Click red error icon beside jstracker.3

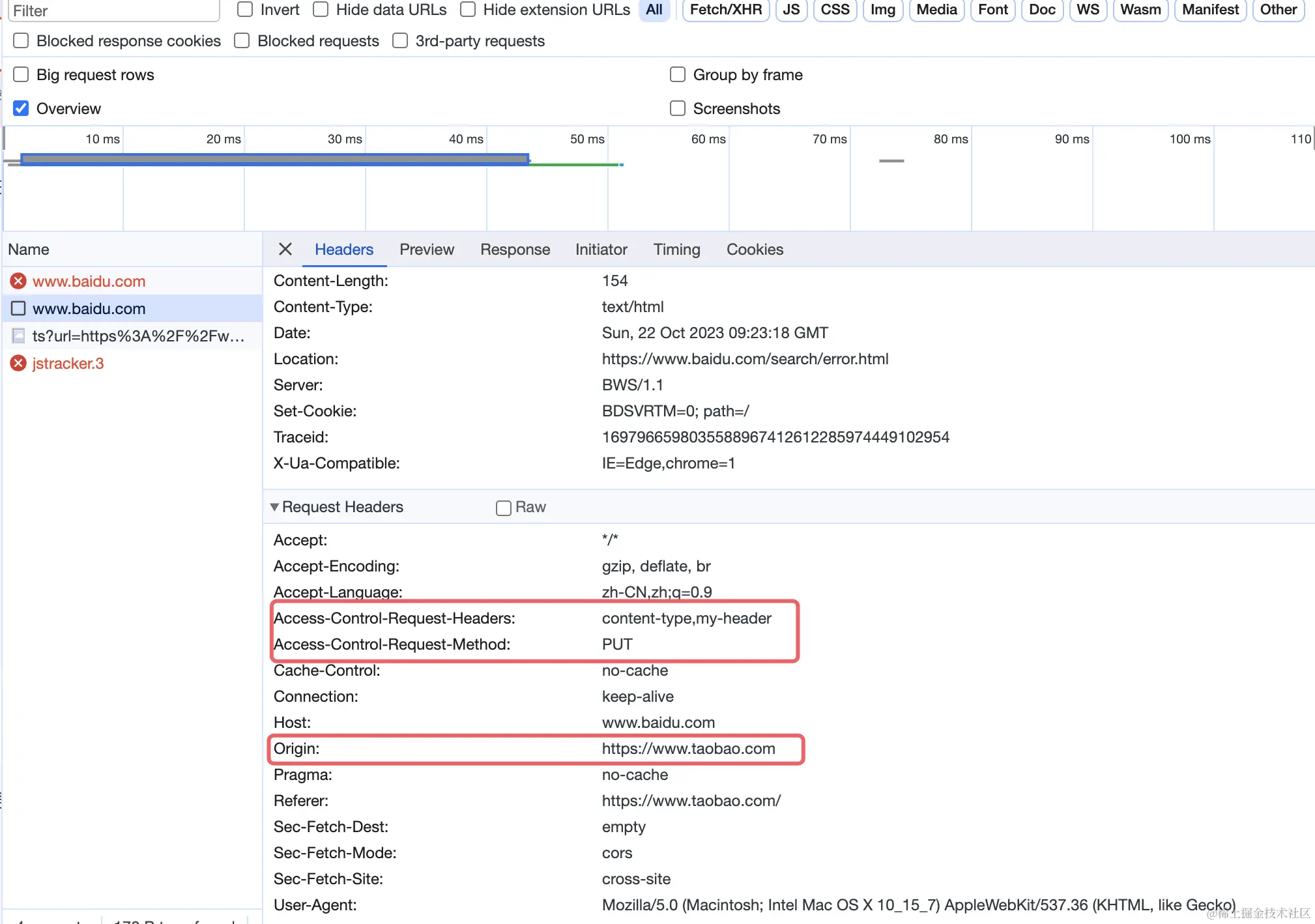click(18, 364)
